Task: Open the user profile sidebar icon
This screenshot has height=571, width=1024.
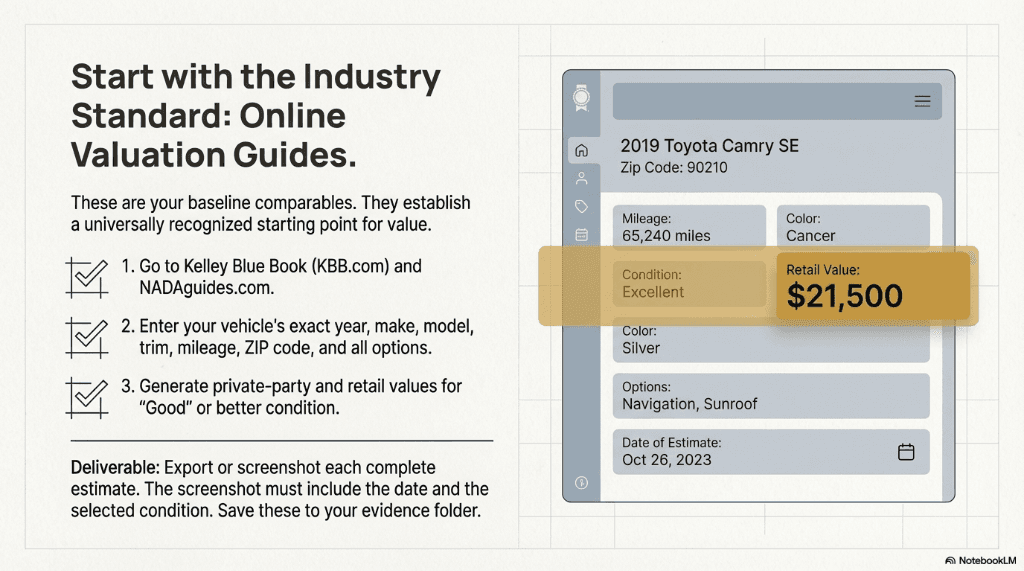Action: coord(582,179)
